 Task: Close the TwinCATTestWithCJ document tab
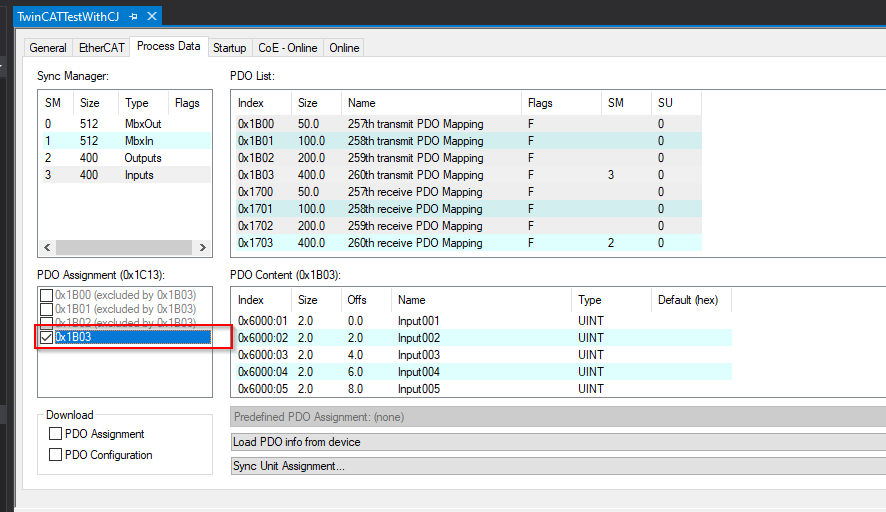point(151,16)
